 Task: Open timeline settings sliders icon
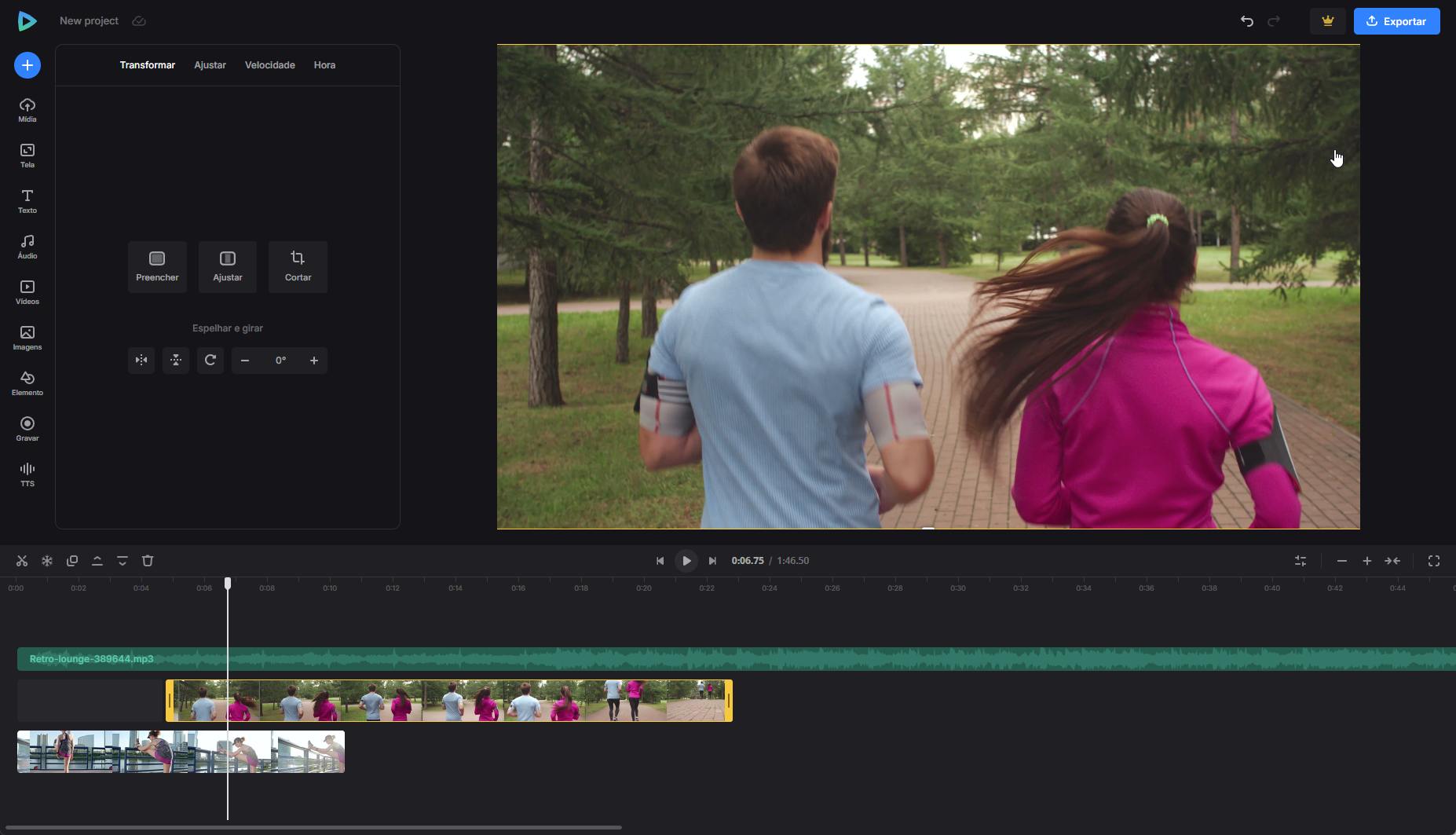pyautogui.click(x=1301, y=561)
